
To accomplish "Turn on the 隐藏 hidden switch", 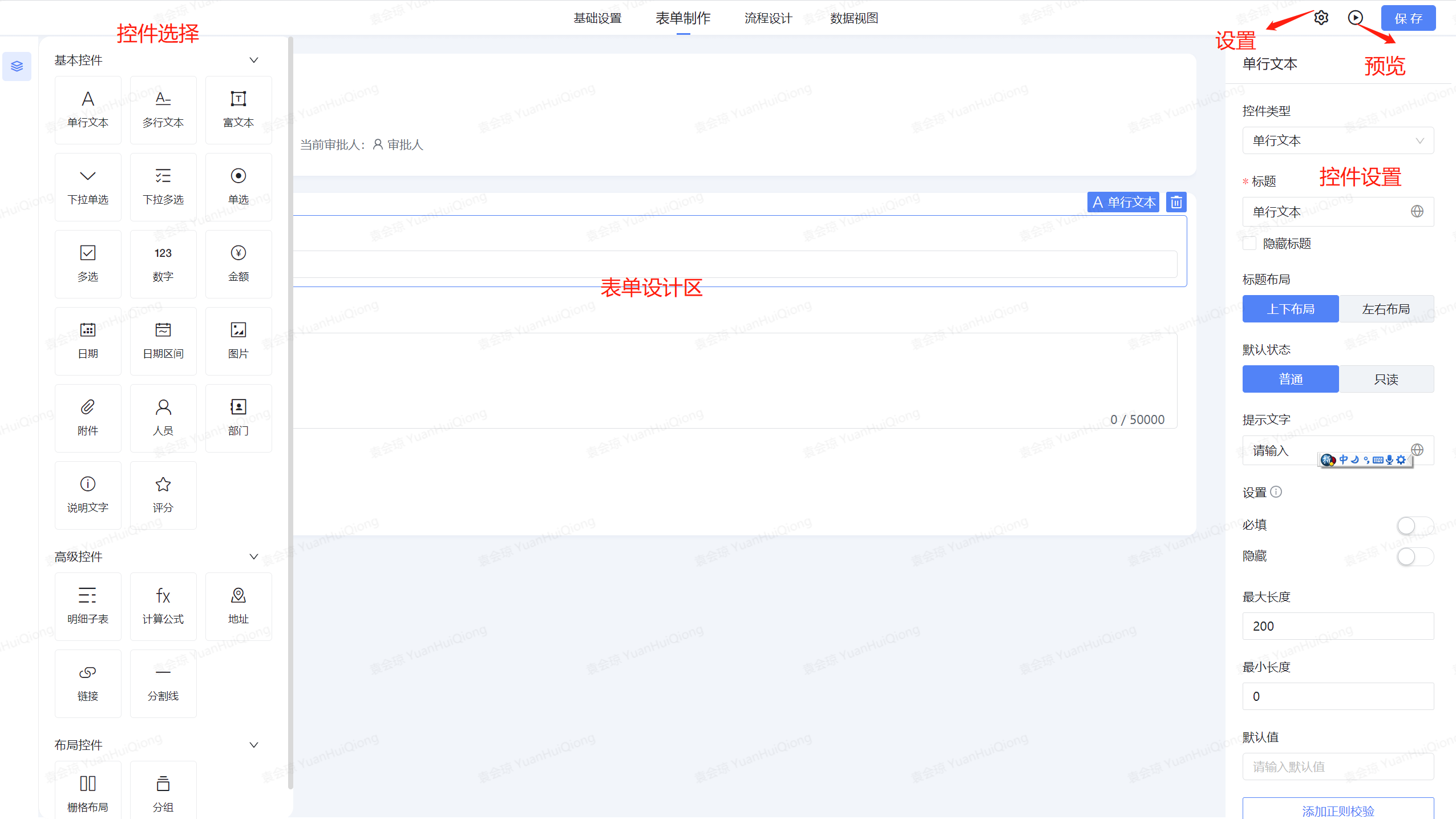I will click(x=1414, y=556).
